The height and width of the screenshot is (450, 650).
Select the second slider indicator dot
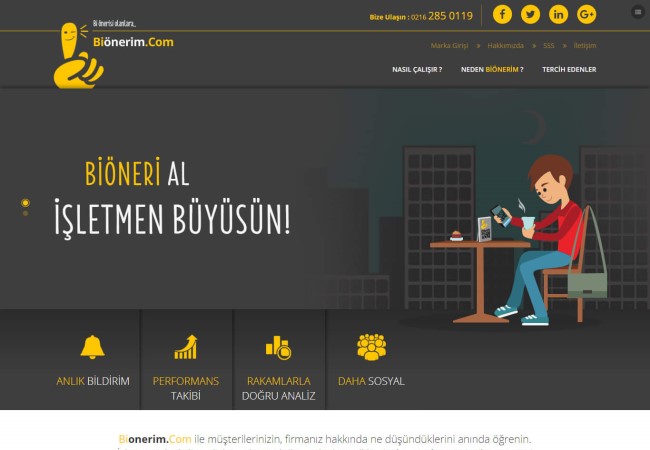click(x=25, y=213)
